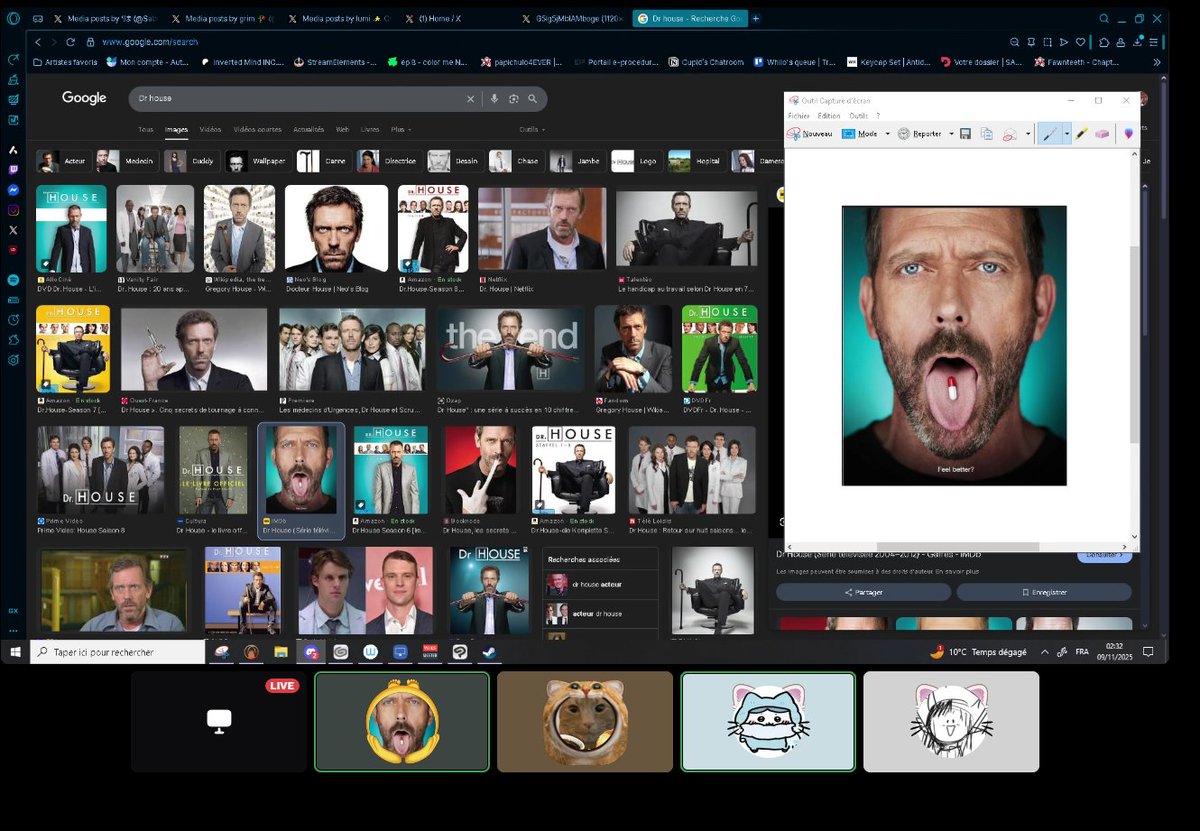Open the 'Artistes favoris' bookmarks folder
The image size is (1200, 831).
(66, 62)
